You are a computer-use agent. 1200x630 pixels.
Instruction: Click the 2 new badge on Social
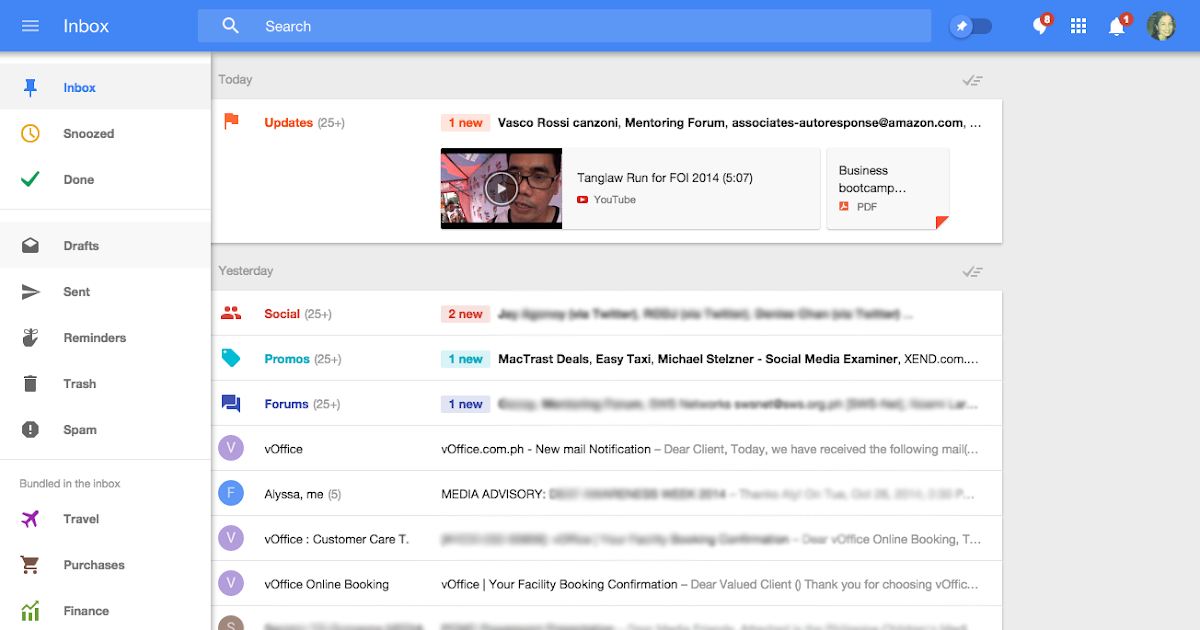pos(465,314)
